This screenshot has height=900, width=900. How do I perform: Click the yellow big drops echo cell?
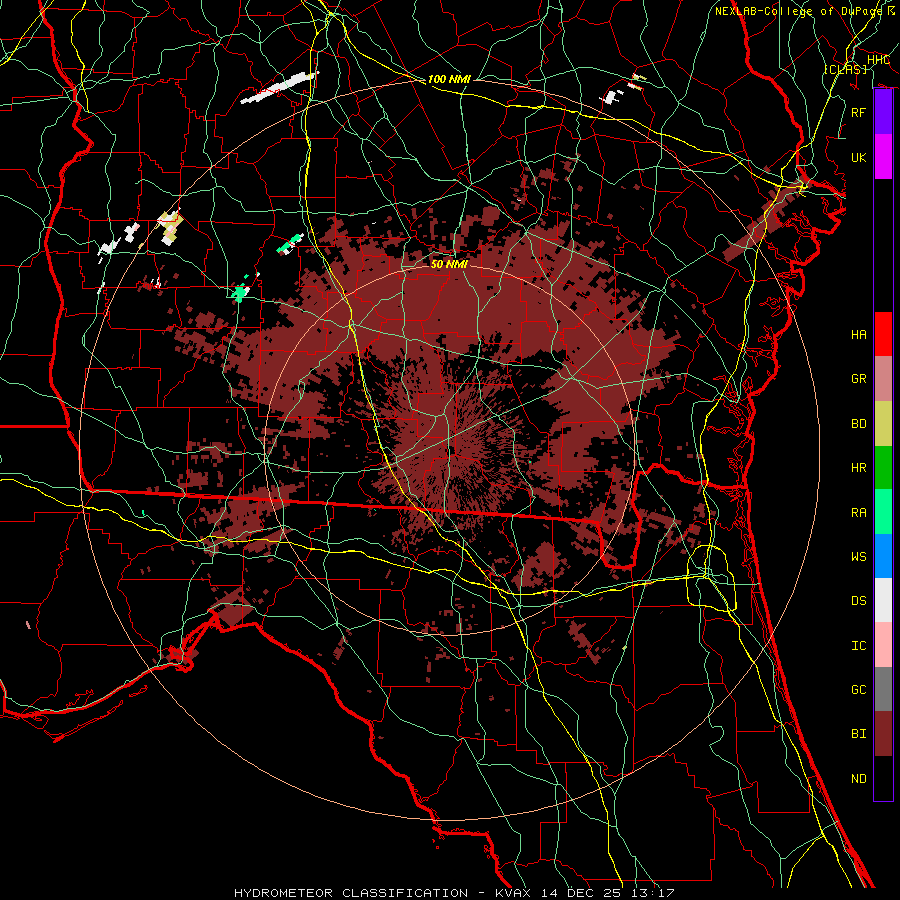click(170, 226)
